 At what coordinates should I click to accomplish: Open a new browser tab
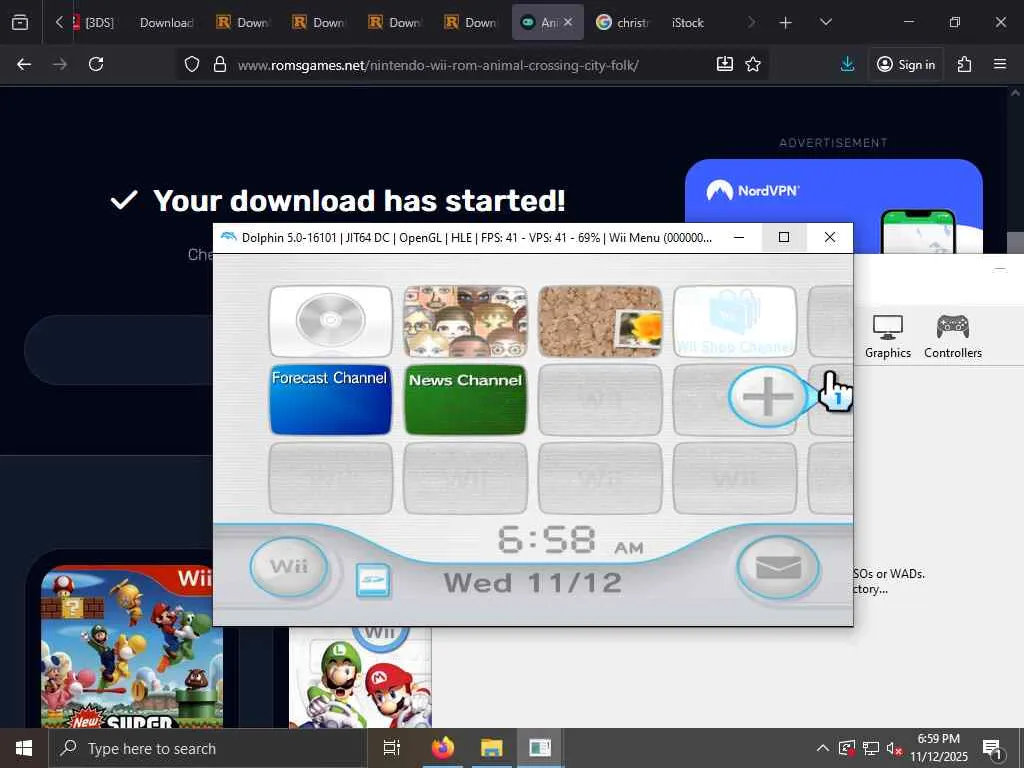pyautogui.click(x=786, y=23)
